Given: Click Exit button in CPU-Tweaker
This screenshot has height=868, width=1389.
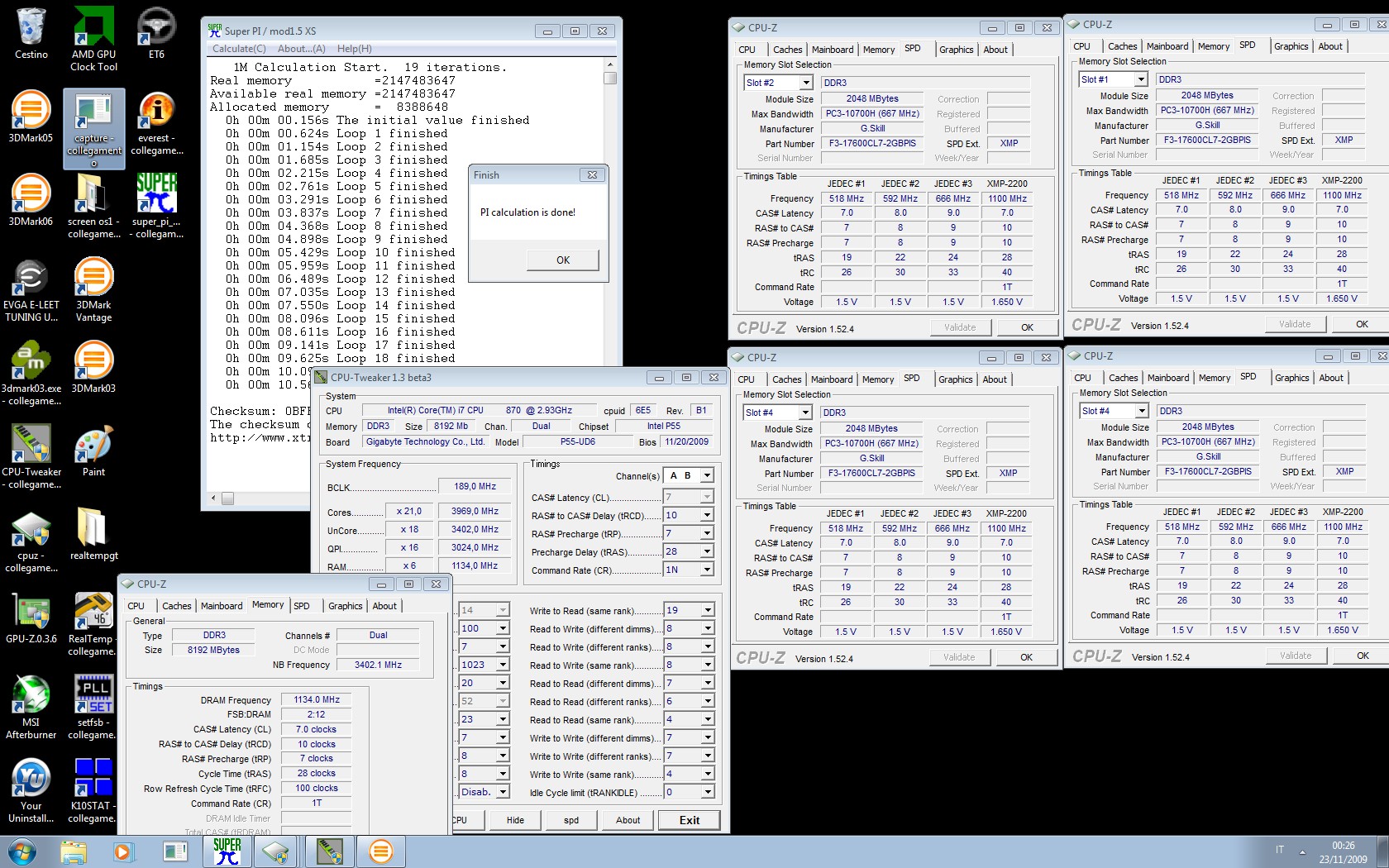Looking at the screenshot, I should click(x=689, y=820).
